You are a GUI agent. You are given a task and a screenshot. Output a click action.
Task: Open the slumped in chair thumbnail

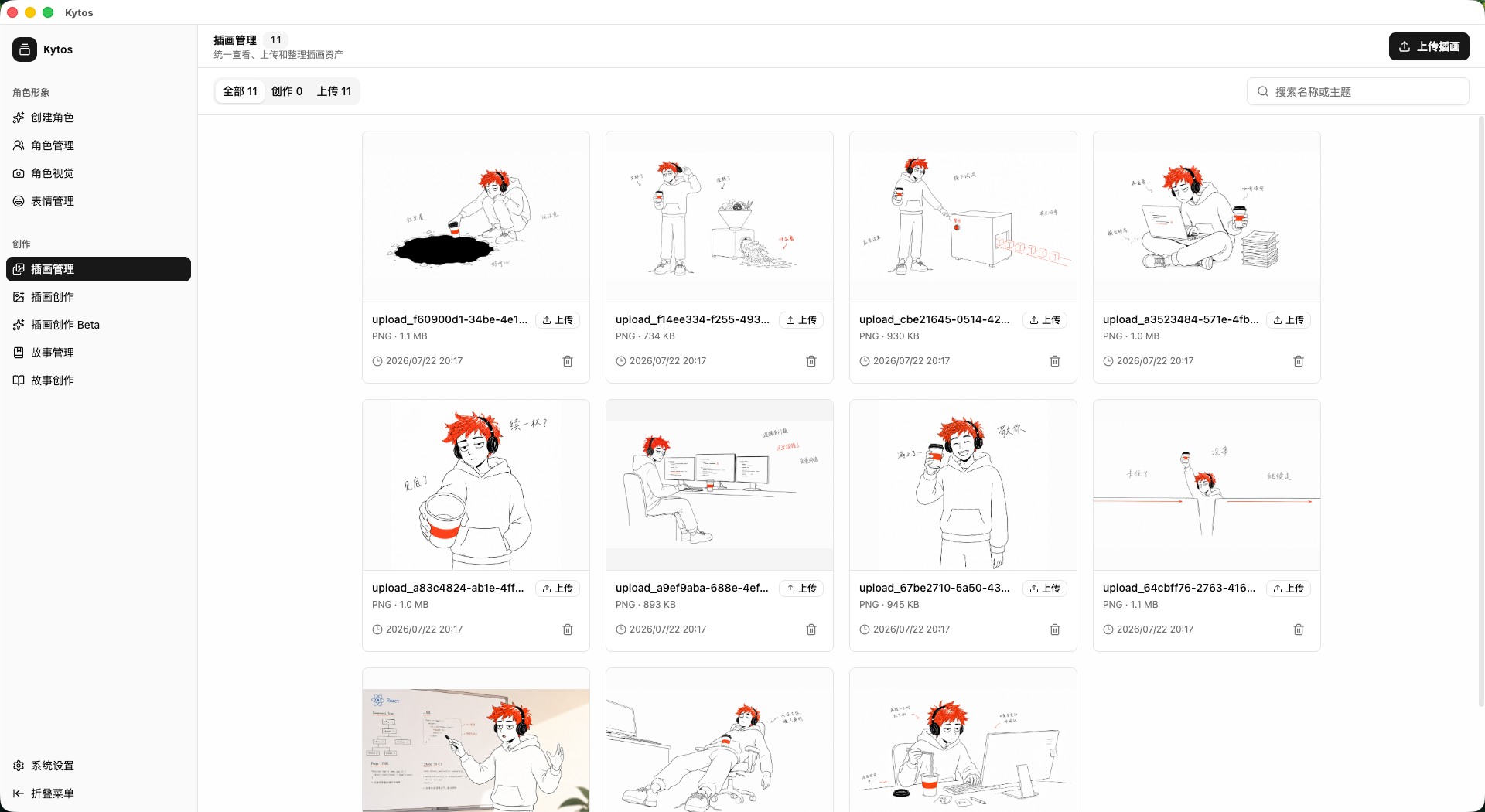(719, 740)
